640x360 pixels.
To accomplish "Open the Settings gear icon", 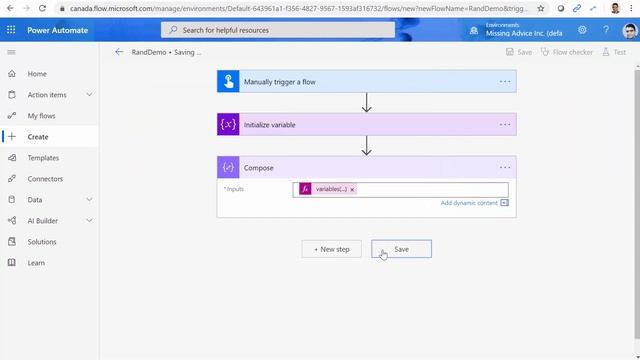I will click(582, 30).
